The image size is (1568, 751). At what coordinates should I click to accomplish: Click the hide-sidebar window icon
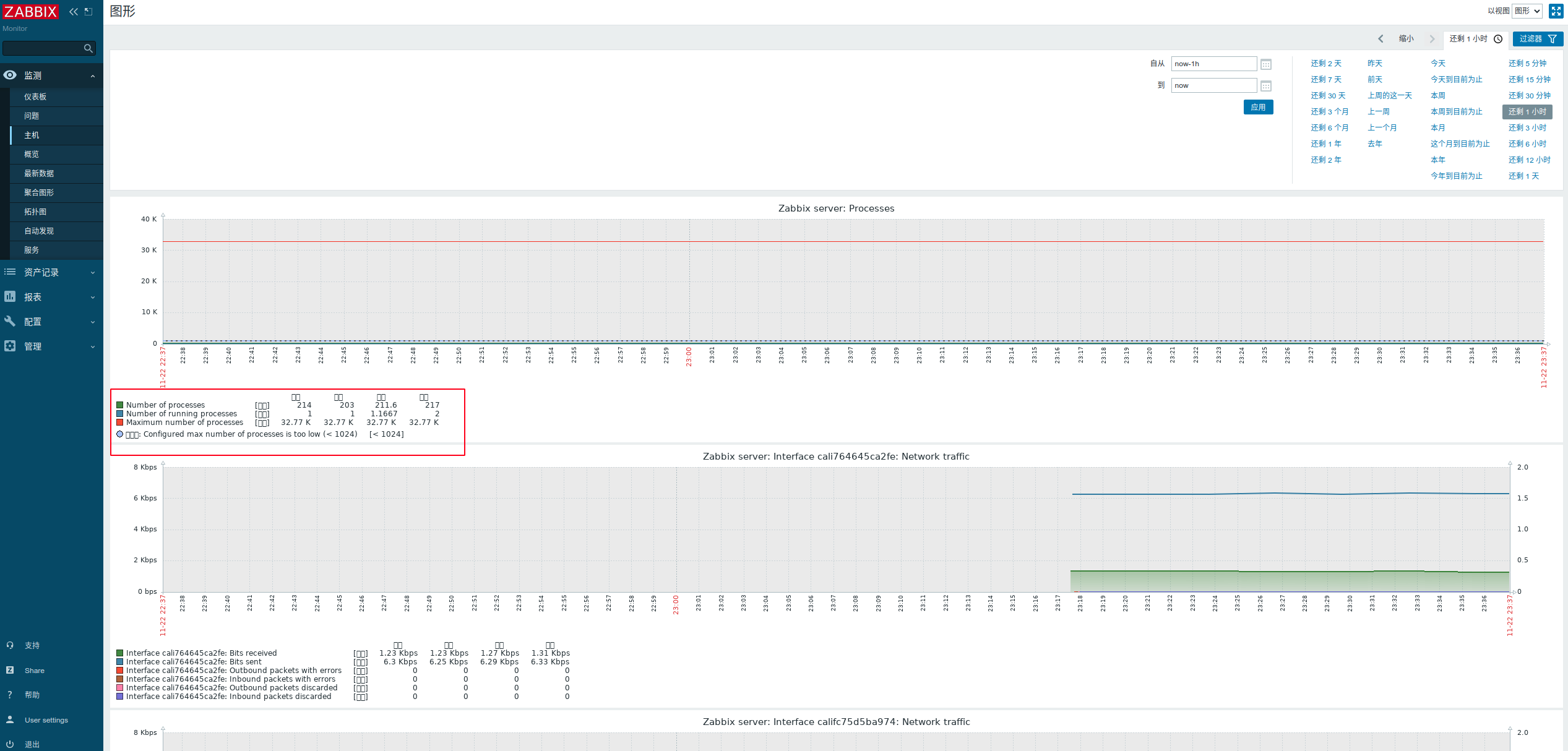88,12
